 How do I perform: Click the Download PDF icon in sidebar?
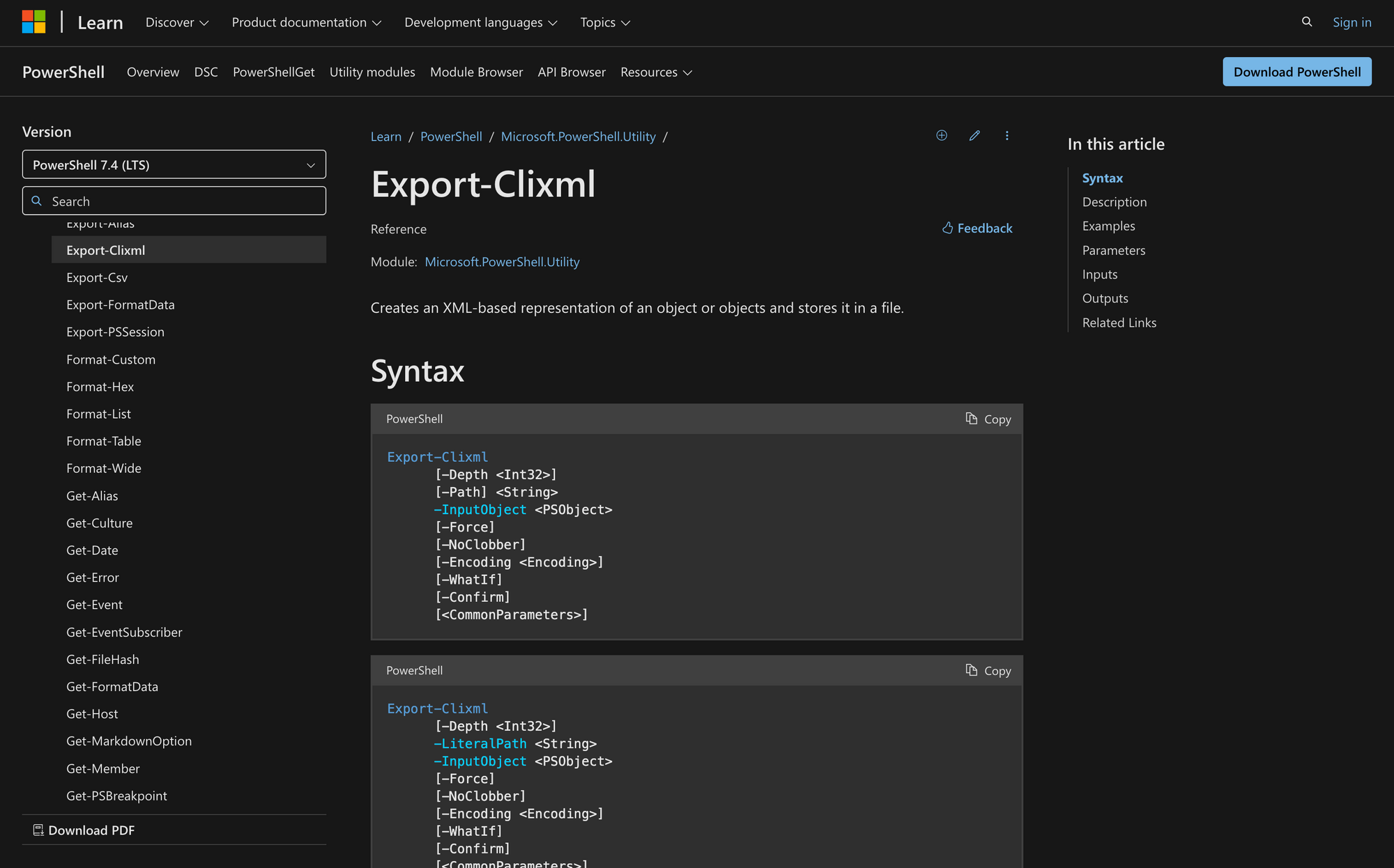pyautogui.click(x=37, y=829)
